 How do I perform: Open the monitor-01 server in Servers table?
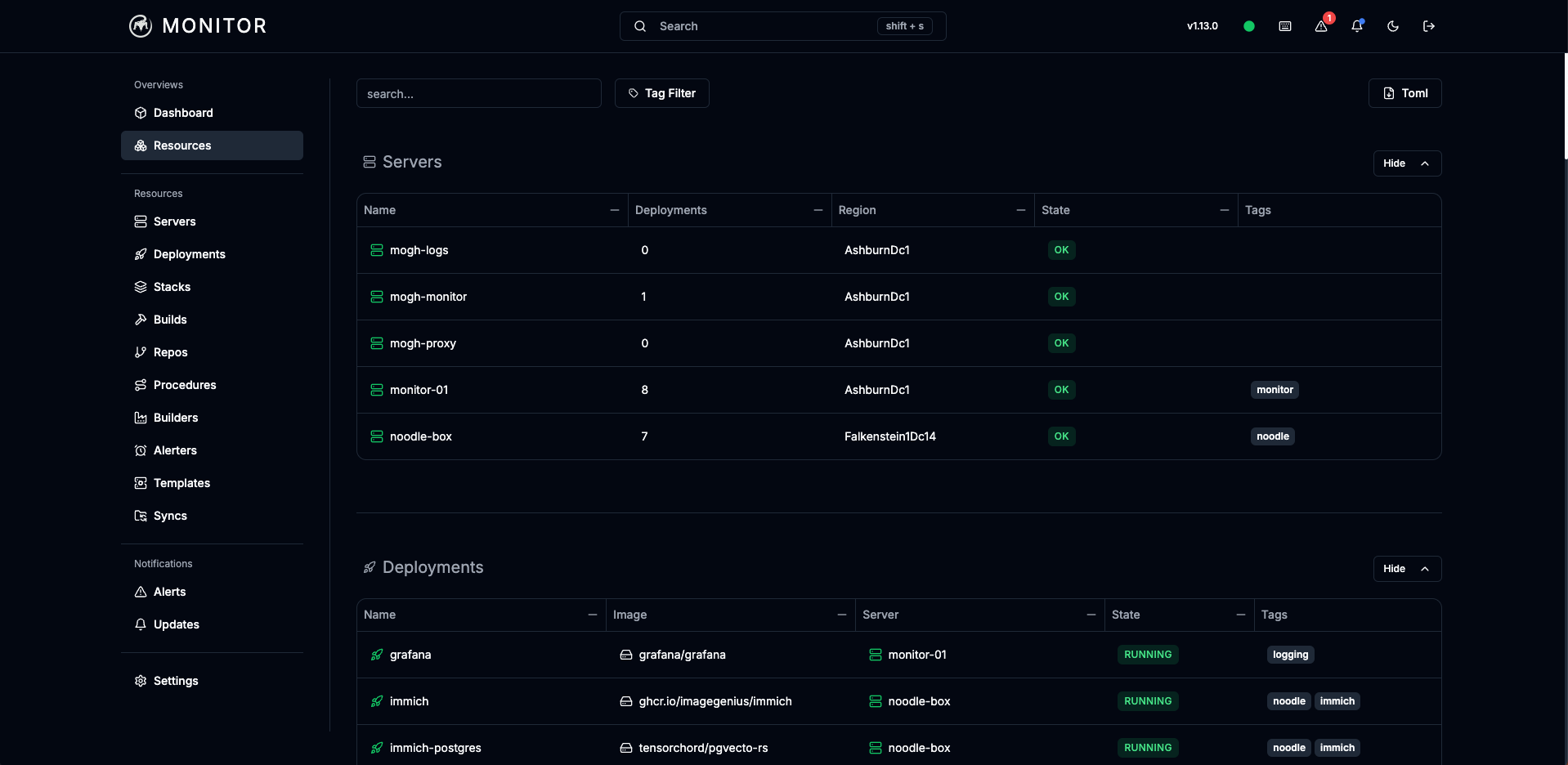pyautogui.click(x=419, y=390)
